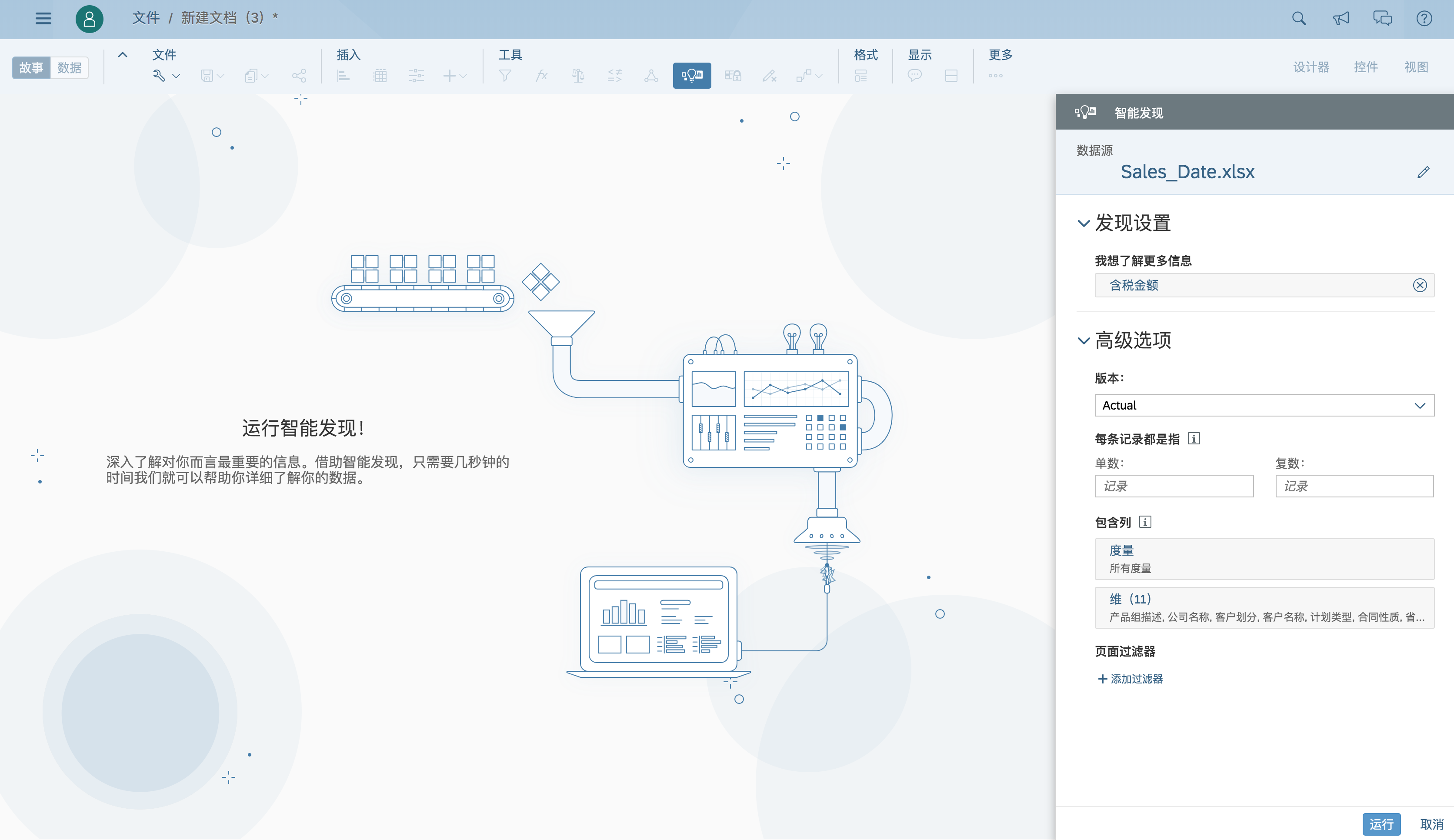
Task: Insert a table with grid icon
Action: coord(380,76)
